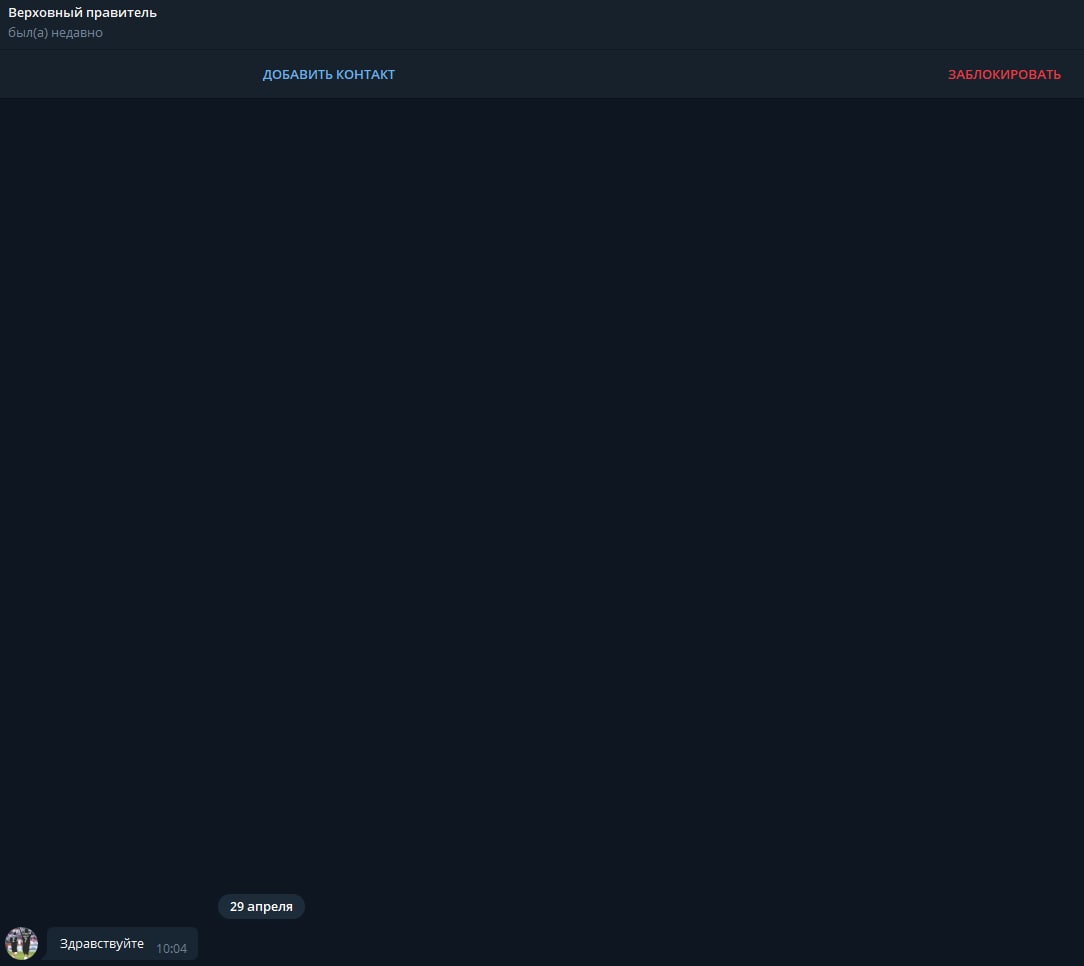The image size is (1084, 966).
Task: Click the ДОБАВИТЬ КОНТАКТ button
Action: click(x=328, y=74)
